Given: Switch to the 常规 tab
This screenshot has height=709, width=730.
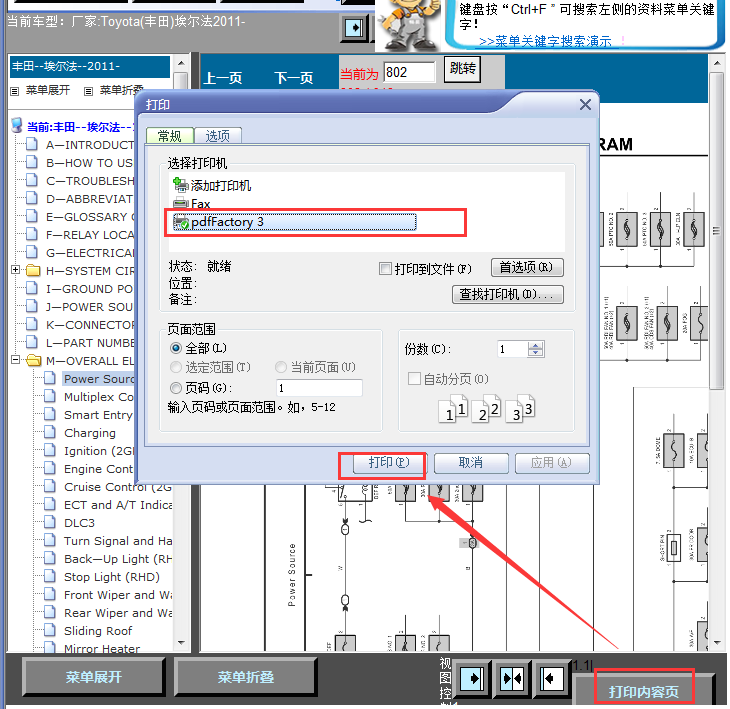Looking at the screenshot, I should click(x=170, y=135).
